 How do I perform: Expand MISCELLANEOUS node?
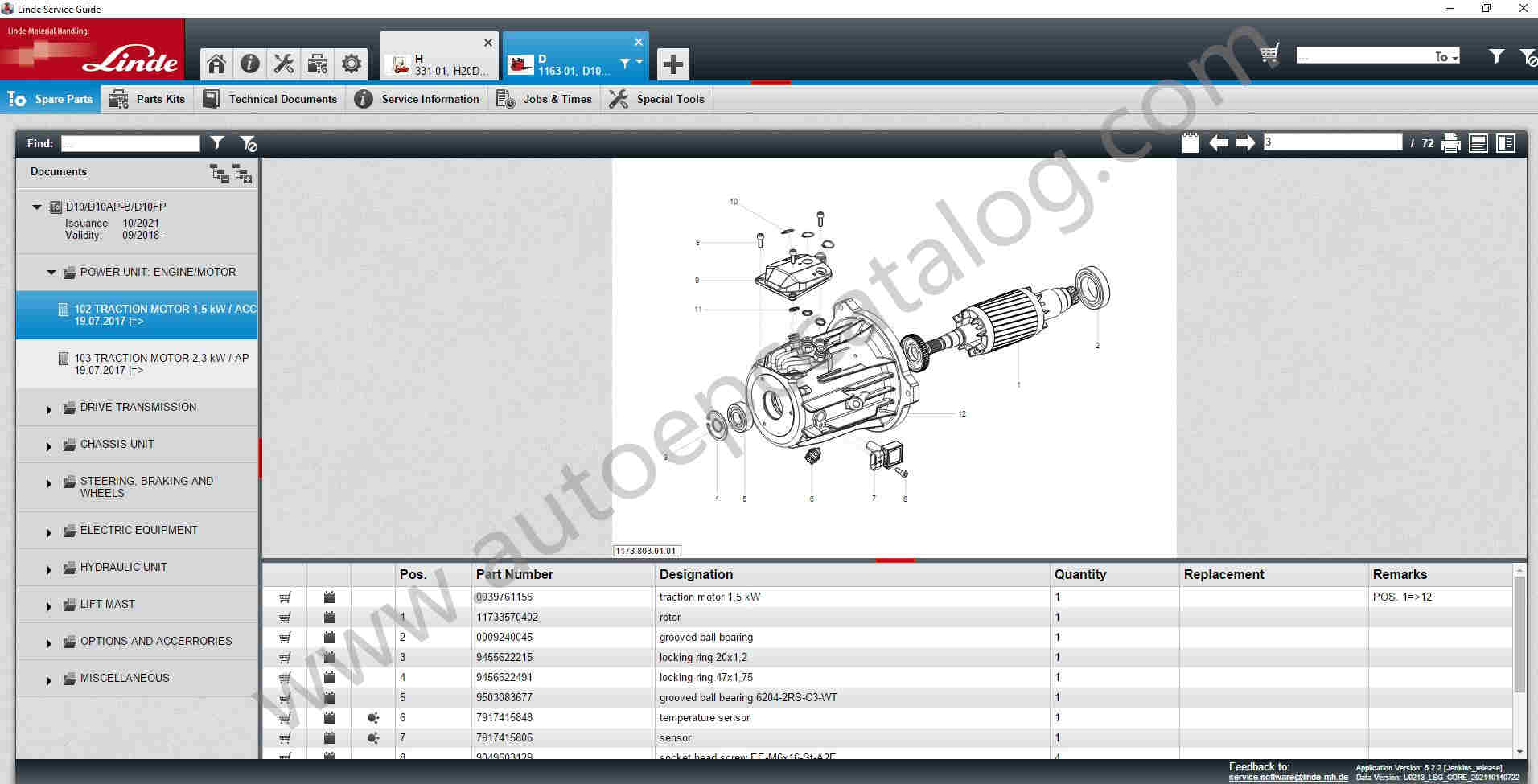pyautogui.click(x=48, y=680)
